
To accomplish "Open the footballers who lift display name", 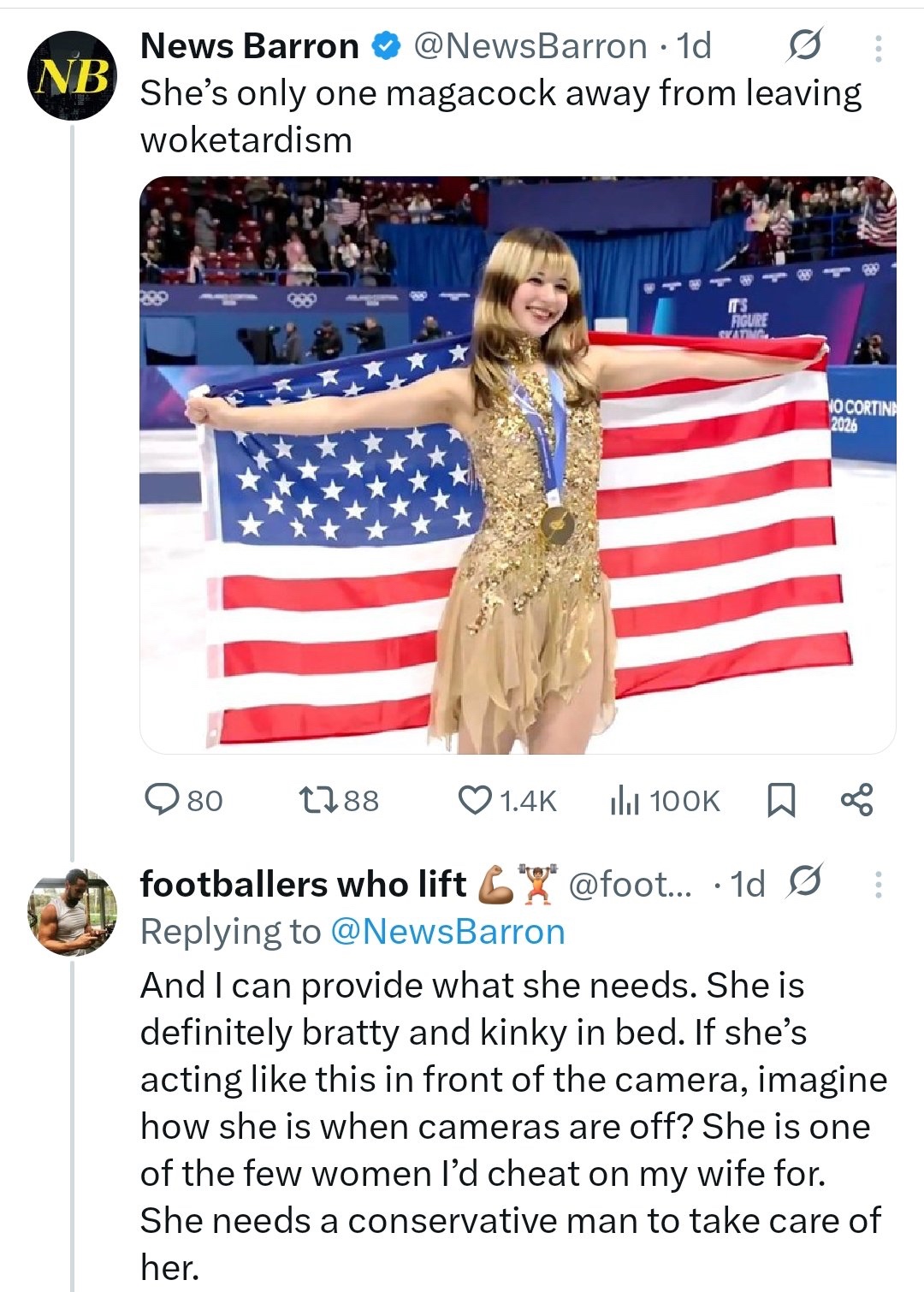I will tap(304, 884).
